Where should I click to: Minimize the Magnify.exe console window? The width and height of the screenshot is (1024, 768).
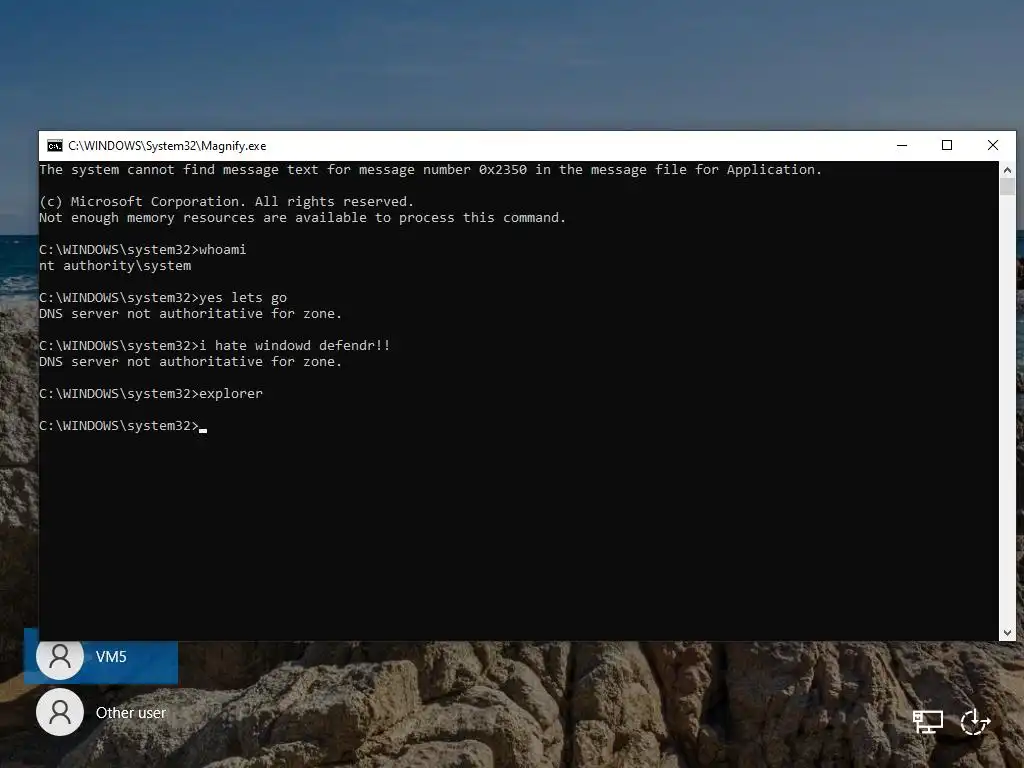click(902, 146)
